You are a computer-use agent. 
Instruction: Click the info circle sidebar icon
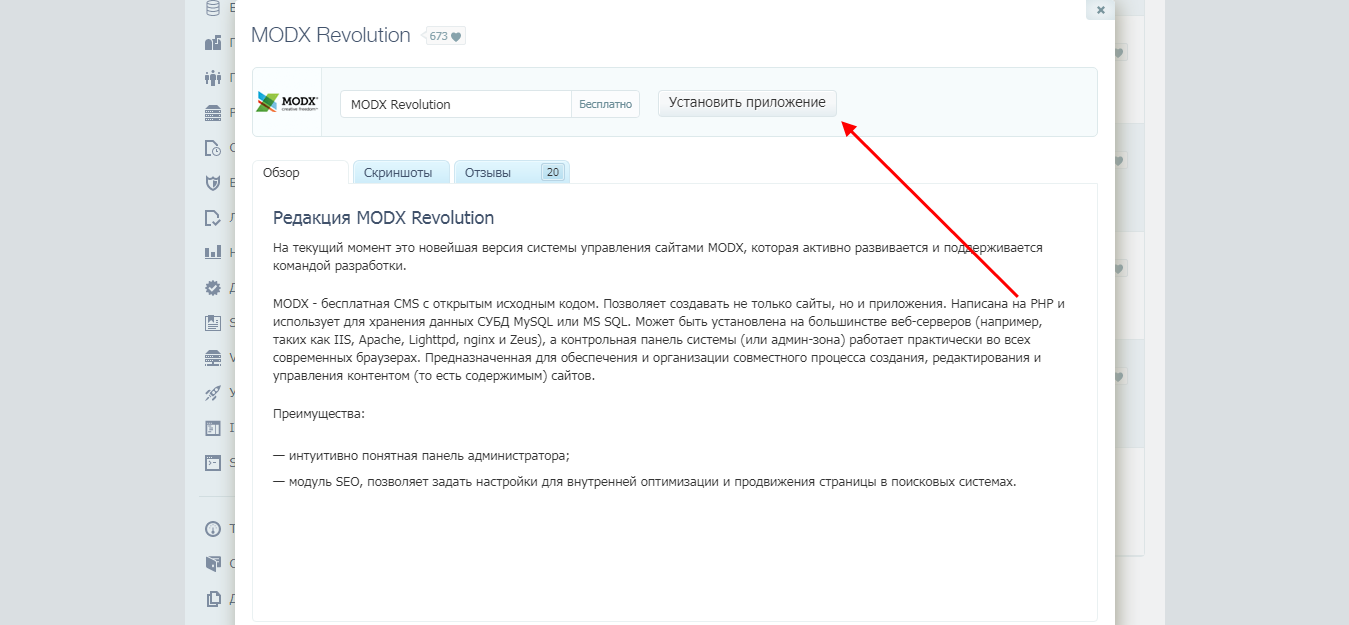(x=212, y=529)
